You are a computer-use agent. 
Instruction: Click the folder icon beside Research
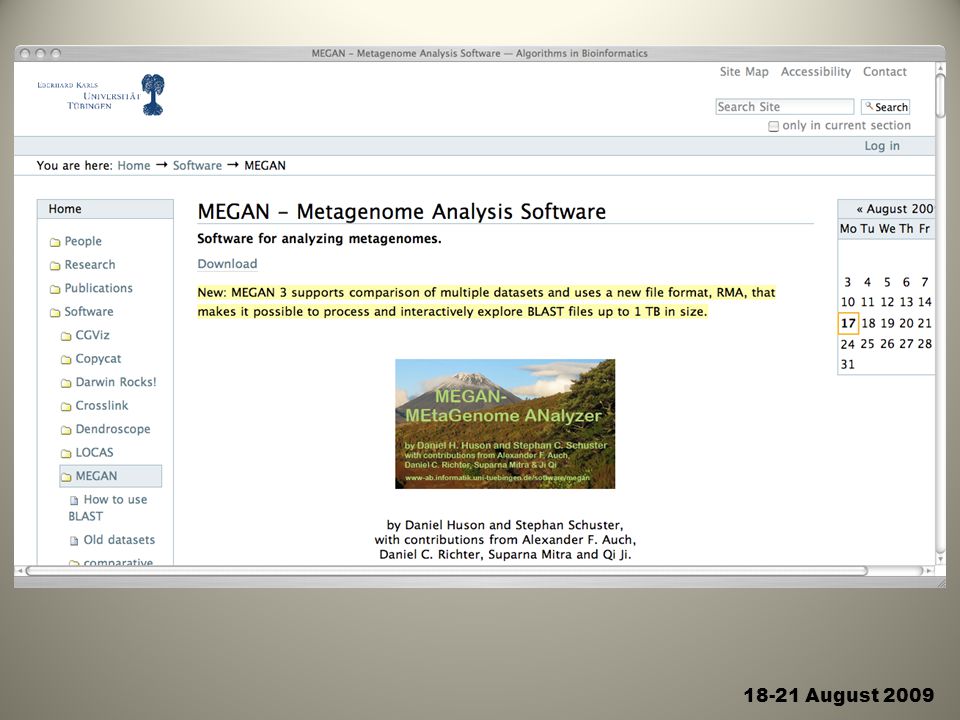click(55, 265)
